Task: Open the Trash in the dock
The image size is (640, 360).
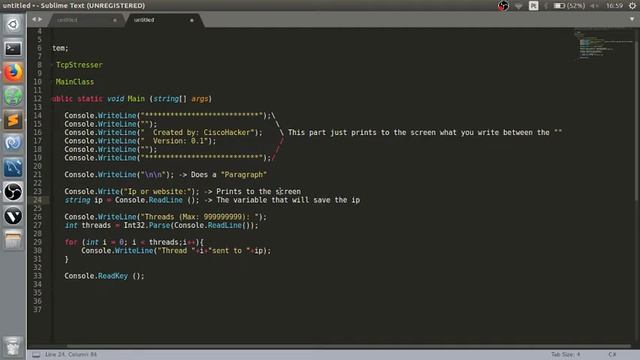Action: click(13, 347)
